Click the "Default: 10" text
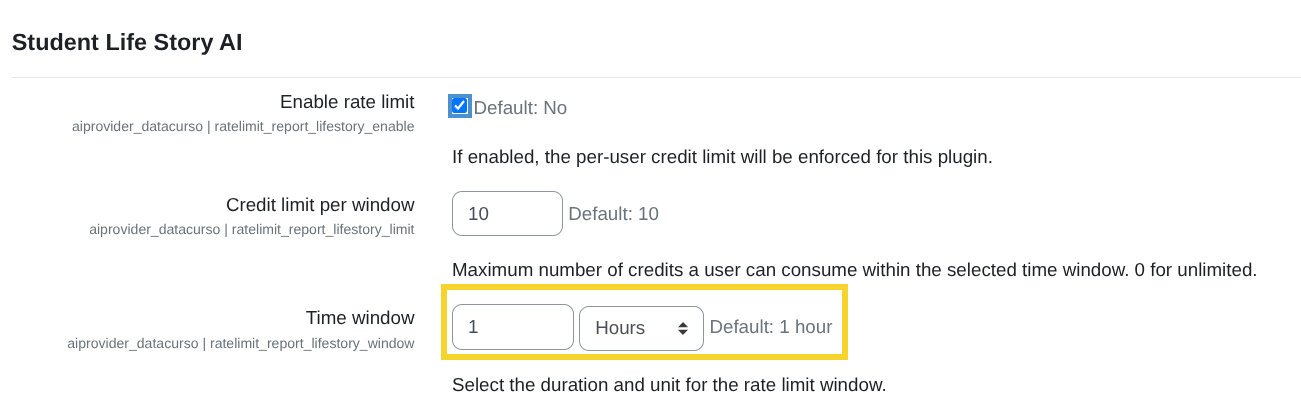Screen dimensions: 1301x413 coord(613,214)
